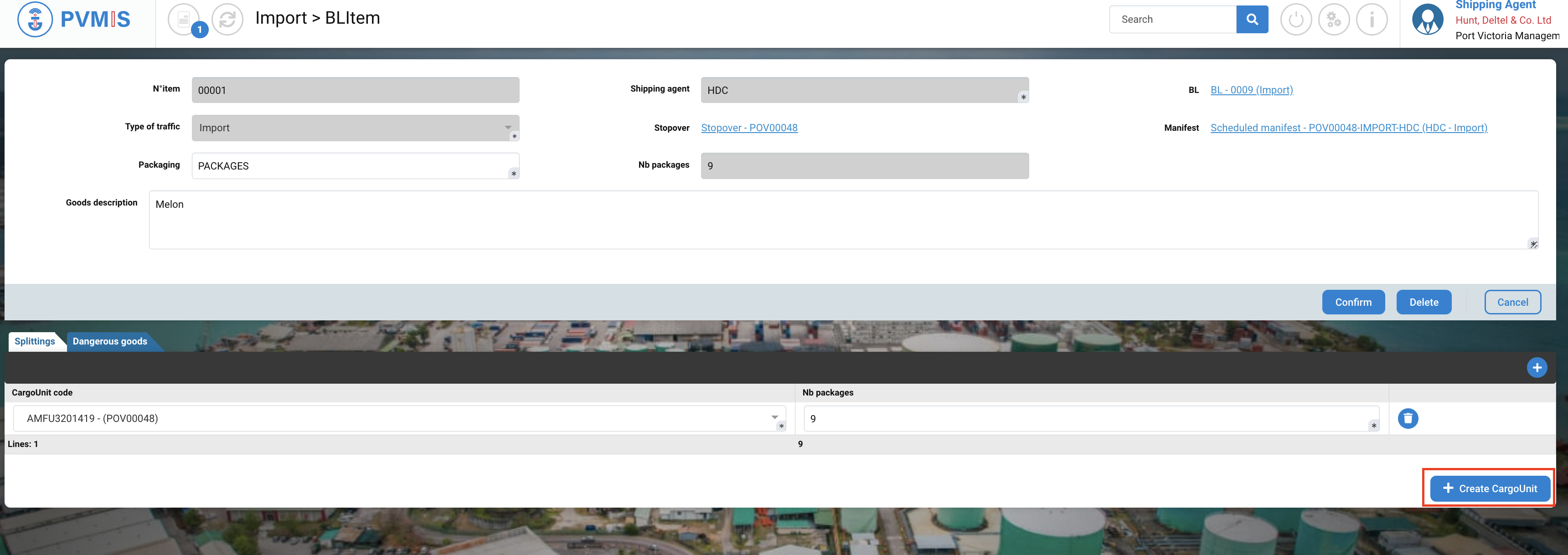The height and width of the screenshot is (555, 1568).
Task: Open the BL - 0009 (Import) link
Action: coord(1252,90)
